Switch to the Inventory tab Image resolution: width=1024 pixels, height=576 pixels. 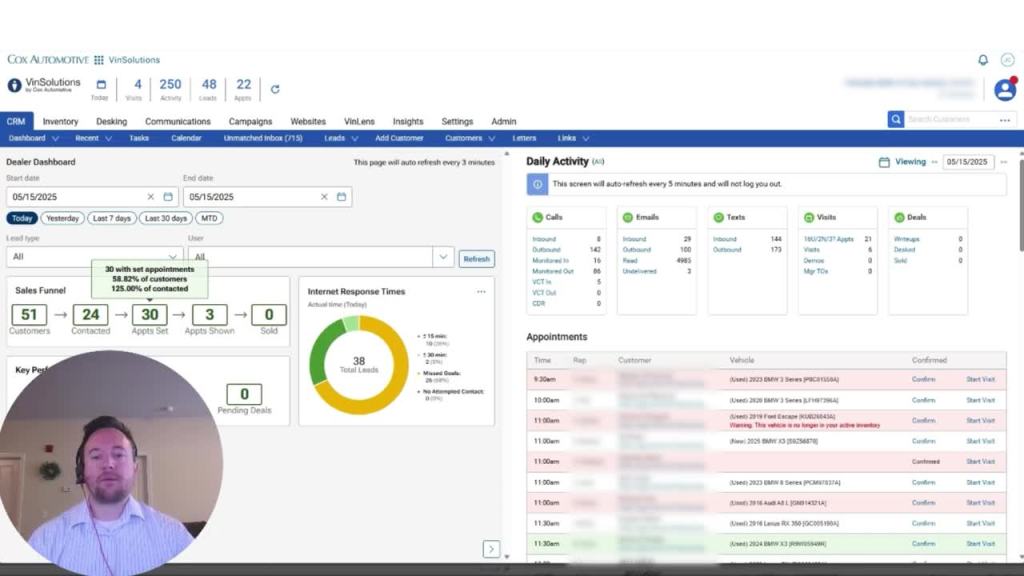coord(60,121)
